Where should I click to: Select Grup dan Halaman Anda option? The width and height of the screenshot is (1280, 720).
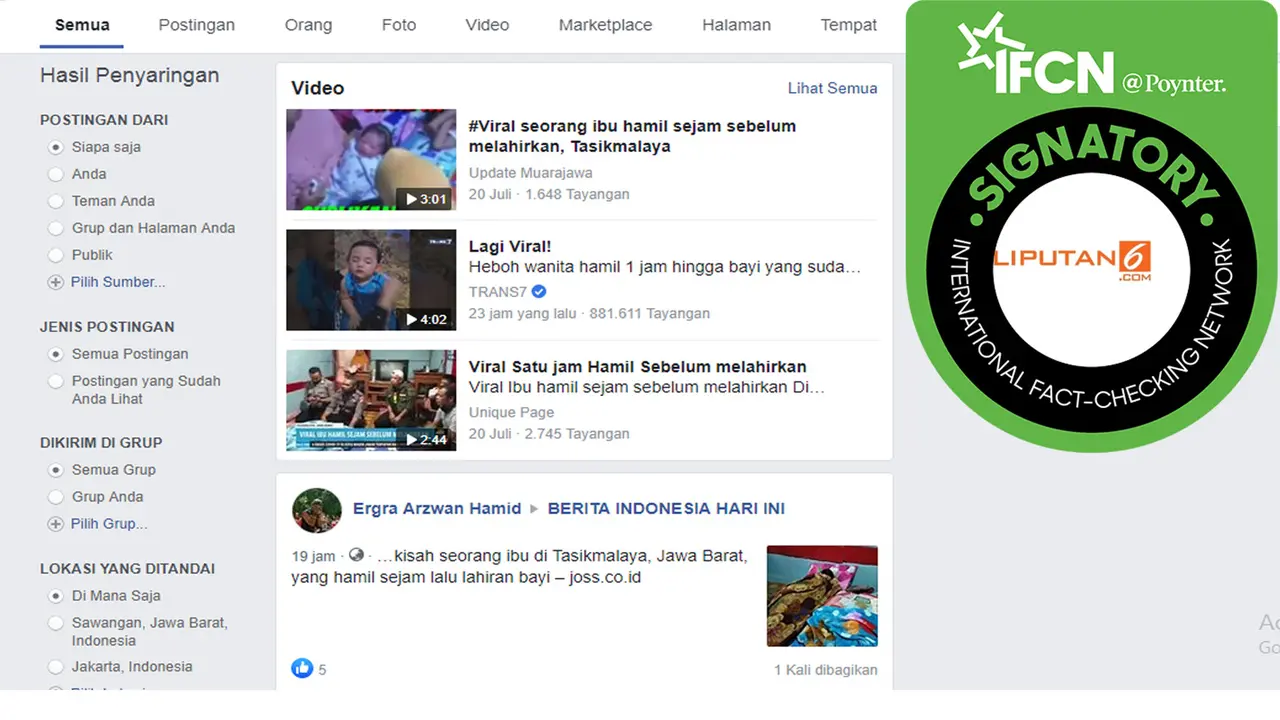(56, 228)
